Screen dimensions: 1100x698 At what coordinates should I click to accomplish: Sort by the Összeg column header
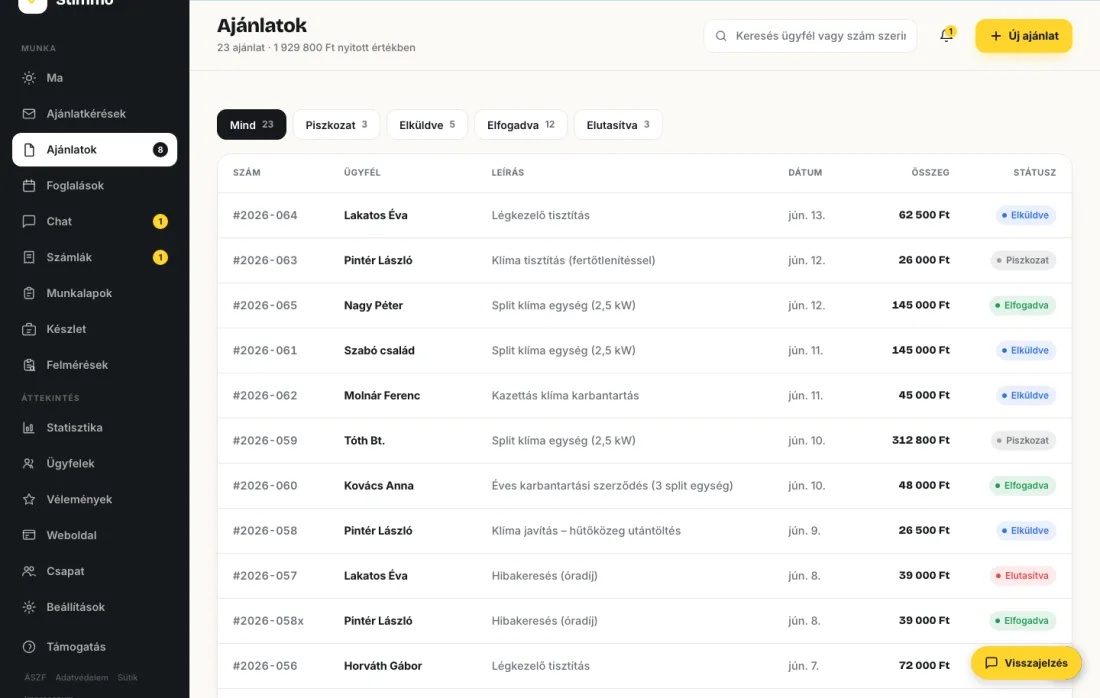click(x=930, y=173)
